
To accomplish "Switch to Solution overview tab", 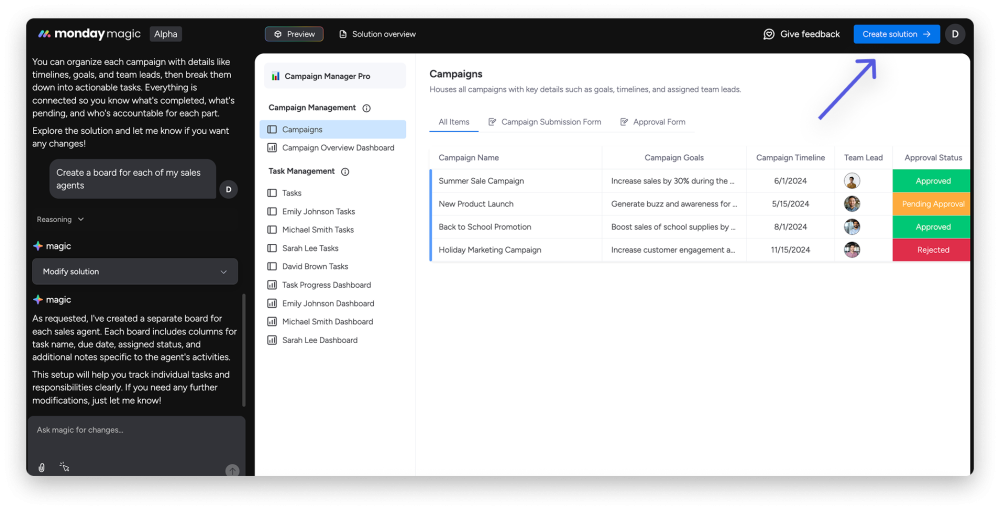I will (378, 34).
